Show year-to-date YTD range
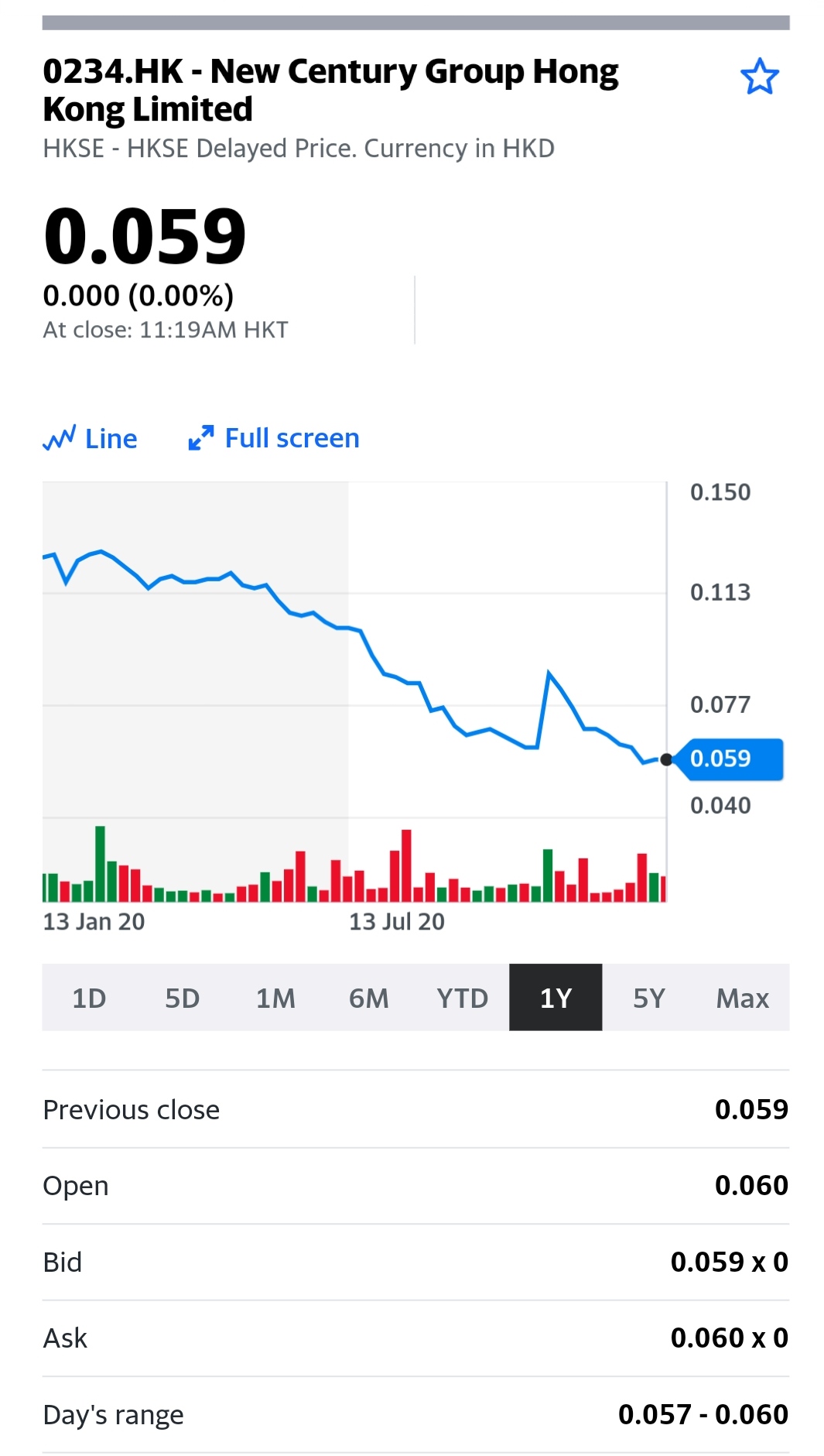824x1456 pixels. click(462, 998)
